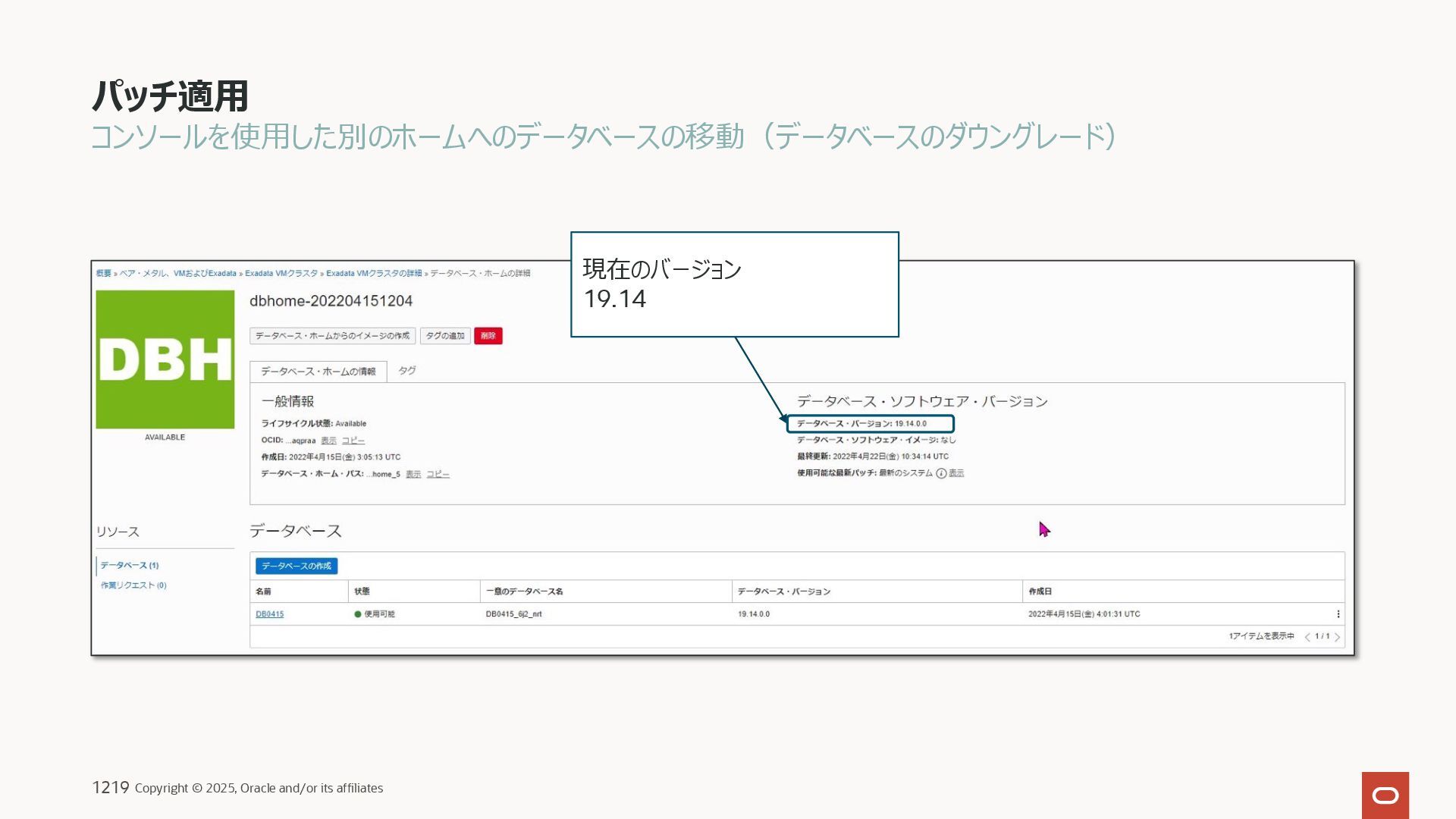Click the red Oracle logo in corner
Image resolution: width=1456 pixels, height=819 pixels.
point(1385,795)
